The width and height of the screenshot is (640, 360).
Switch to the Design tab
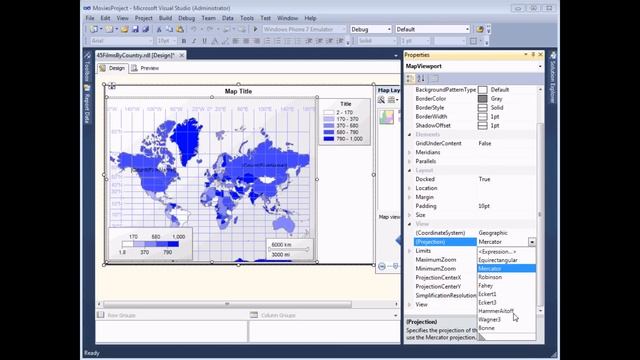pyautogui.click(x=112, y=68)
